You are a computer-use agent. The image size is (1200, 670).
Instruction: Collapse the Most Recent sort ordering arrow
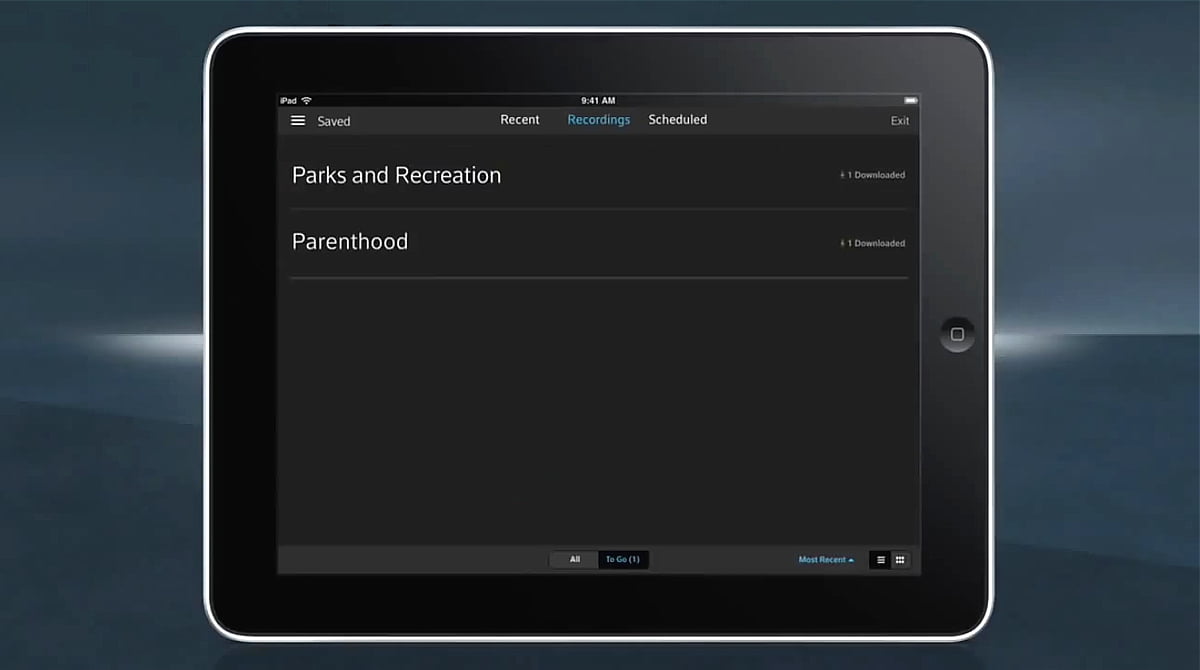coord(850,560)
